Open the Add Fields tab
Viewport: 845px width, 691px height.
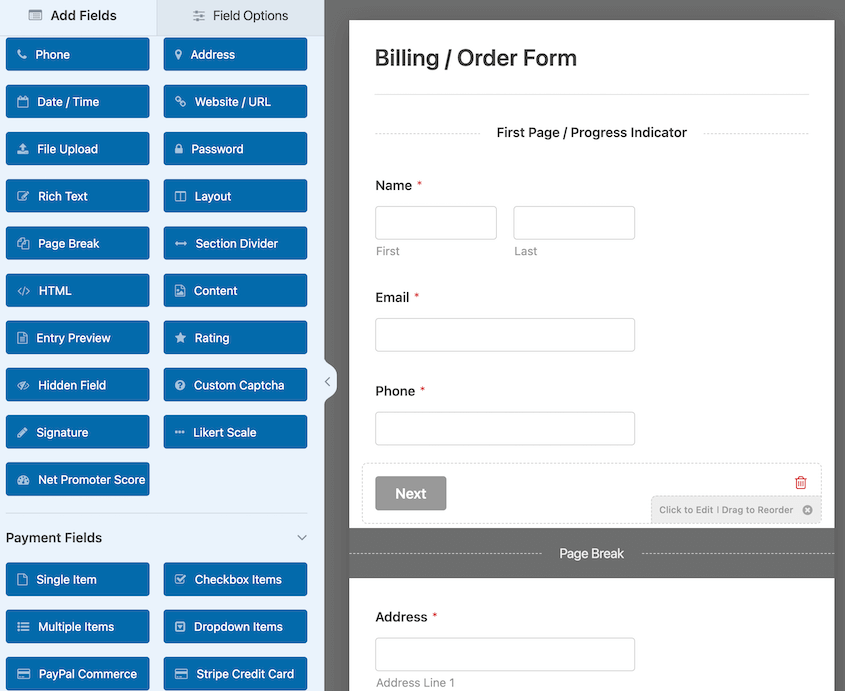click(x=72, y=16)
